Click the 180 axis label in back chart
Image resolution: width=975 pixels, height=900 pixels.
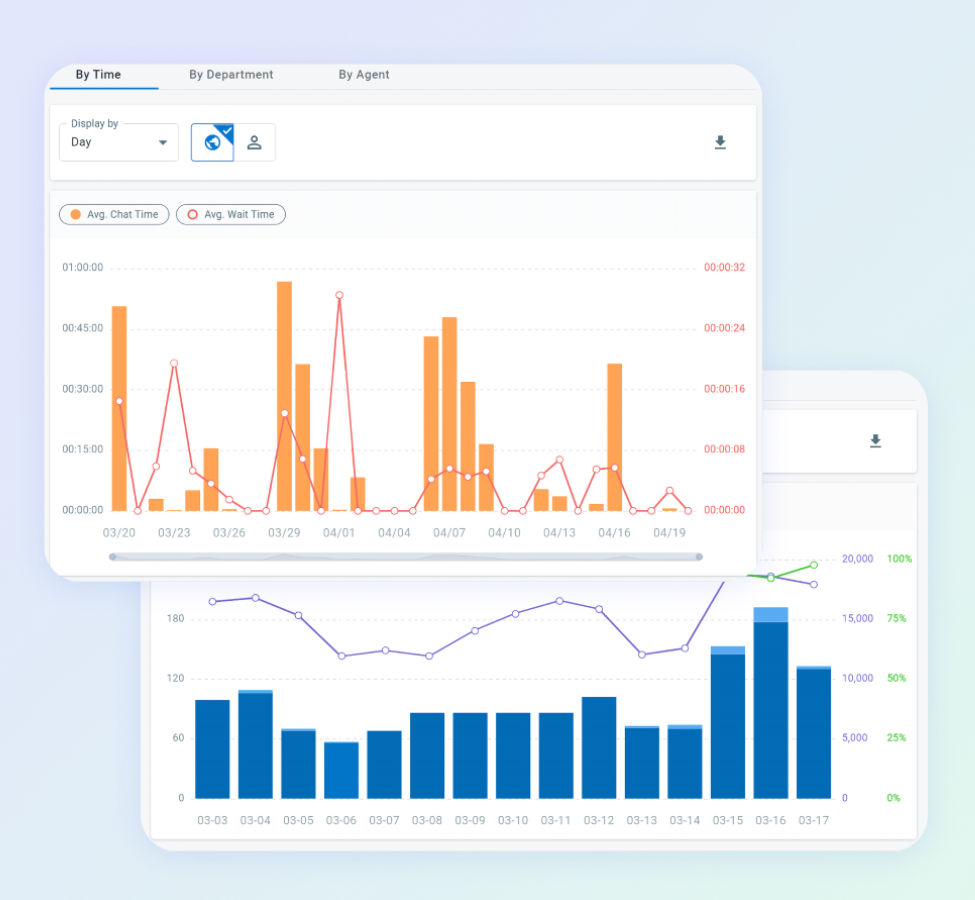click(175, 618)
